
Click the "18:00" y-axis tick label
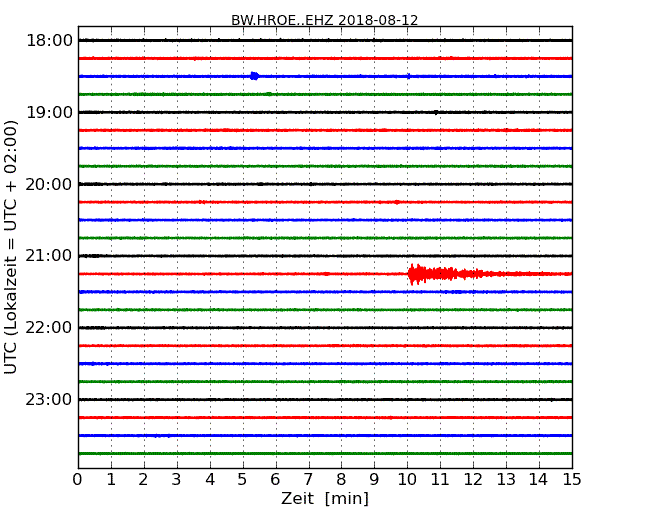[x=49, y=41]
